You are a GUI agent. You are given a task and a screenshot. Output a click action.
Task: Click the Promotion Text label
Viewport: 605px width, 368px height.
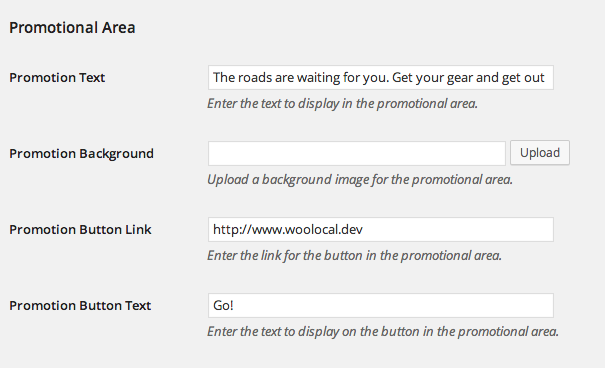tap(57, 78)
